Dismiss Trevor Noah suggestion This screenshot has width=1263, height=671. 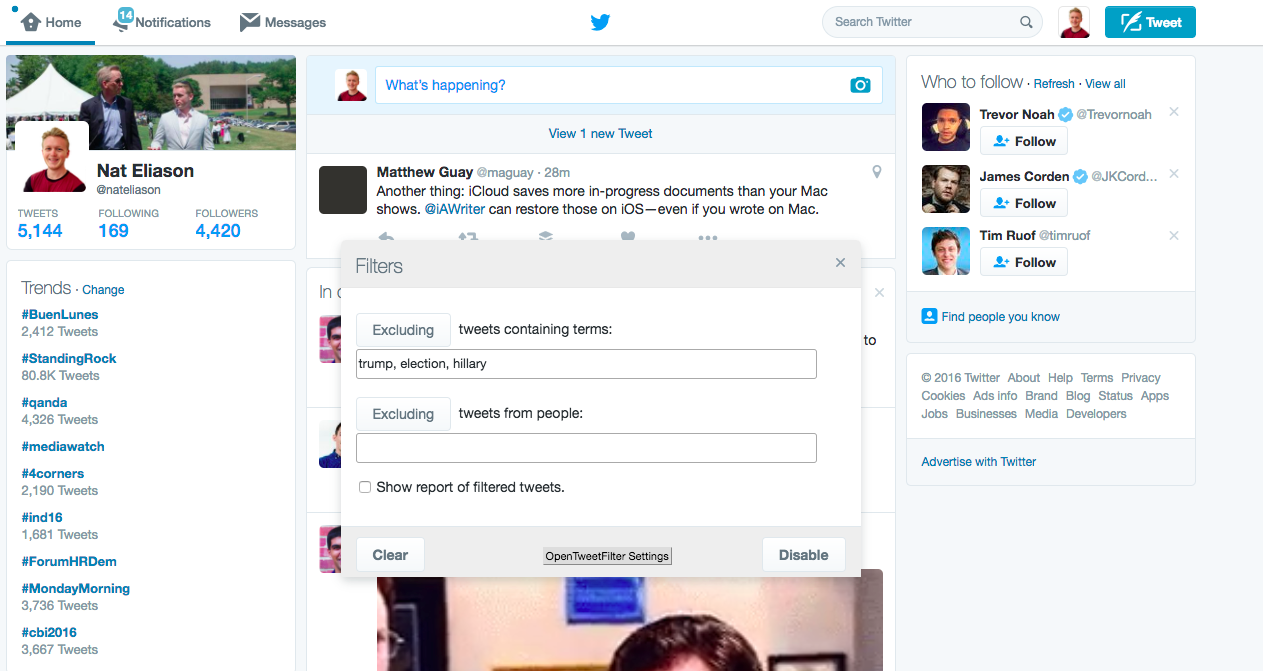point(1174,112)
